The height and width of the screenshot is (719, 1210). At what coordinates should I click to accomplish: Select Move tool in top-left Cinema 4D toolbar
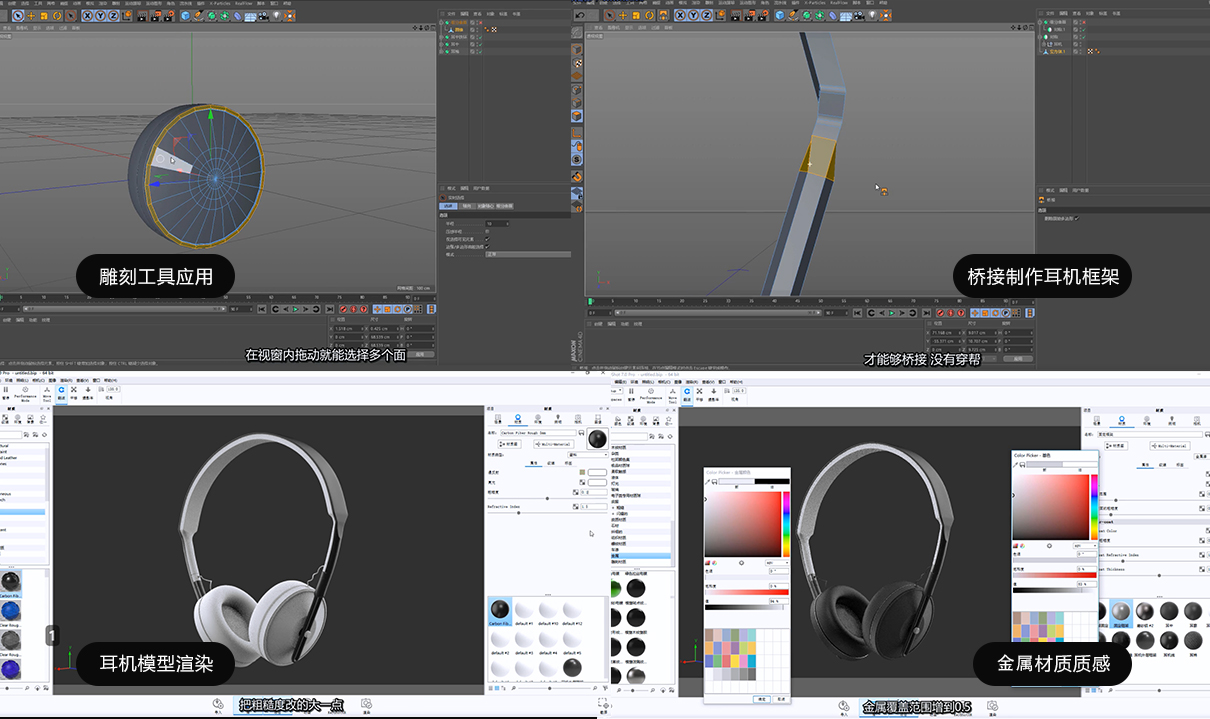click(31, 15)
